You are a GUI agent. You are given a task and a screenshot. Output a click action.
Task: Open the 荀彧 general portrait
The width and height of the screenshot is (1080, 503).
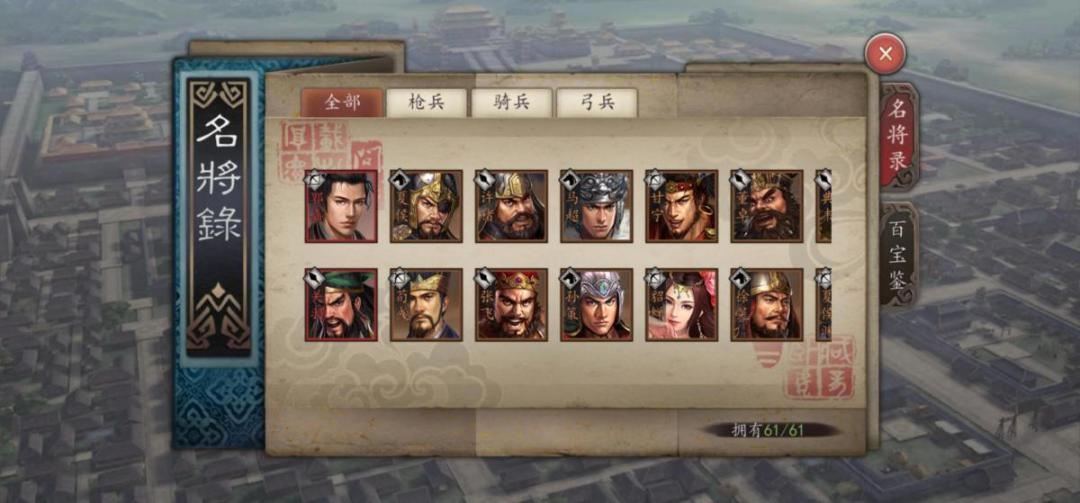click(426, 305)
